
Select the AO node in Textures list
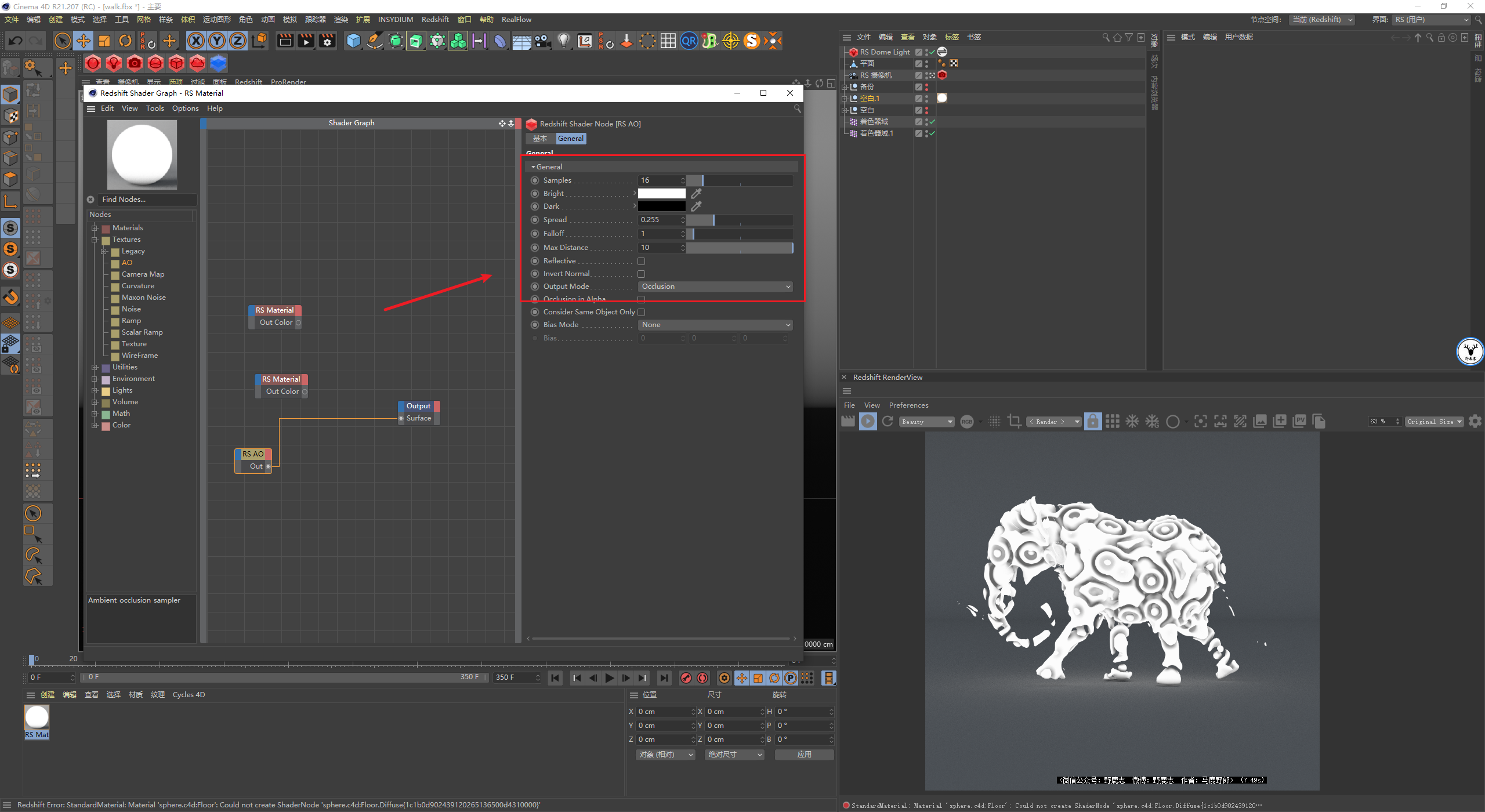tap(127, 263)
